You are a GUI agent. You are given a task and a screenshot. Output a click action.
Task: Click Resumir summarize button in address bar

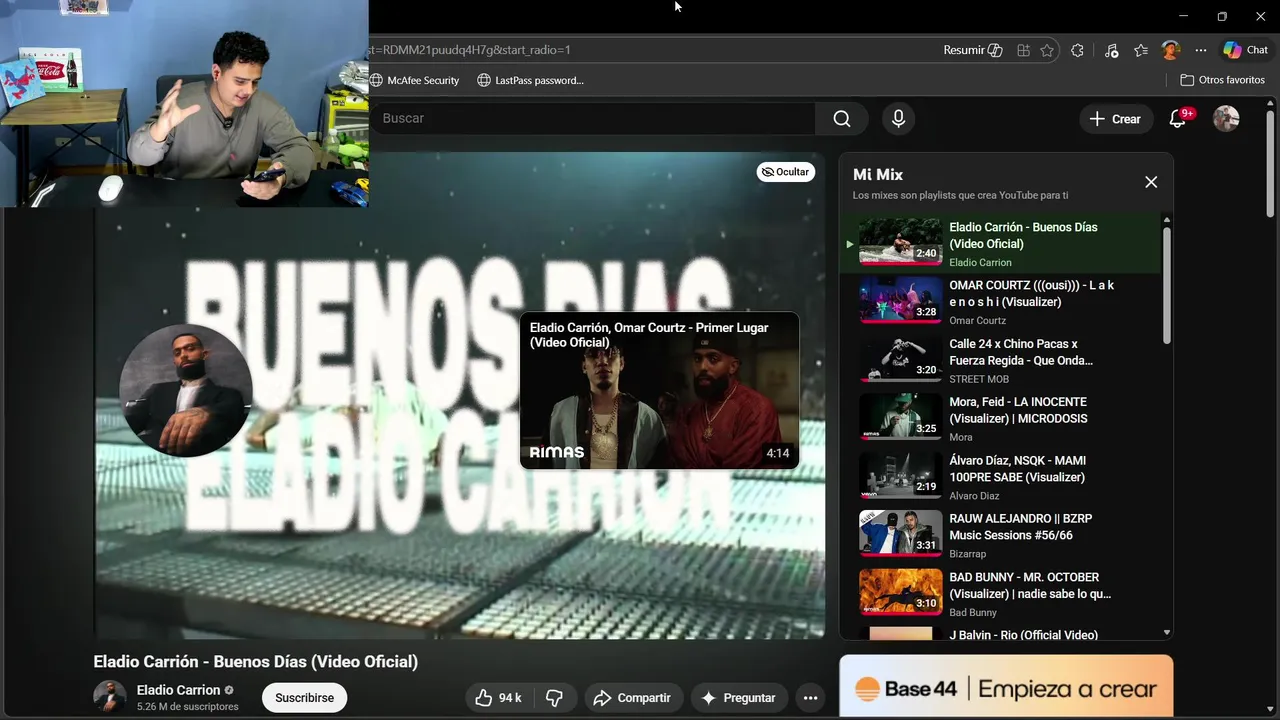(973, 50)
